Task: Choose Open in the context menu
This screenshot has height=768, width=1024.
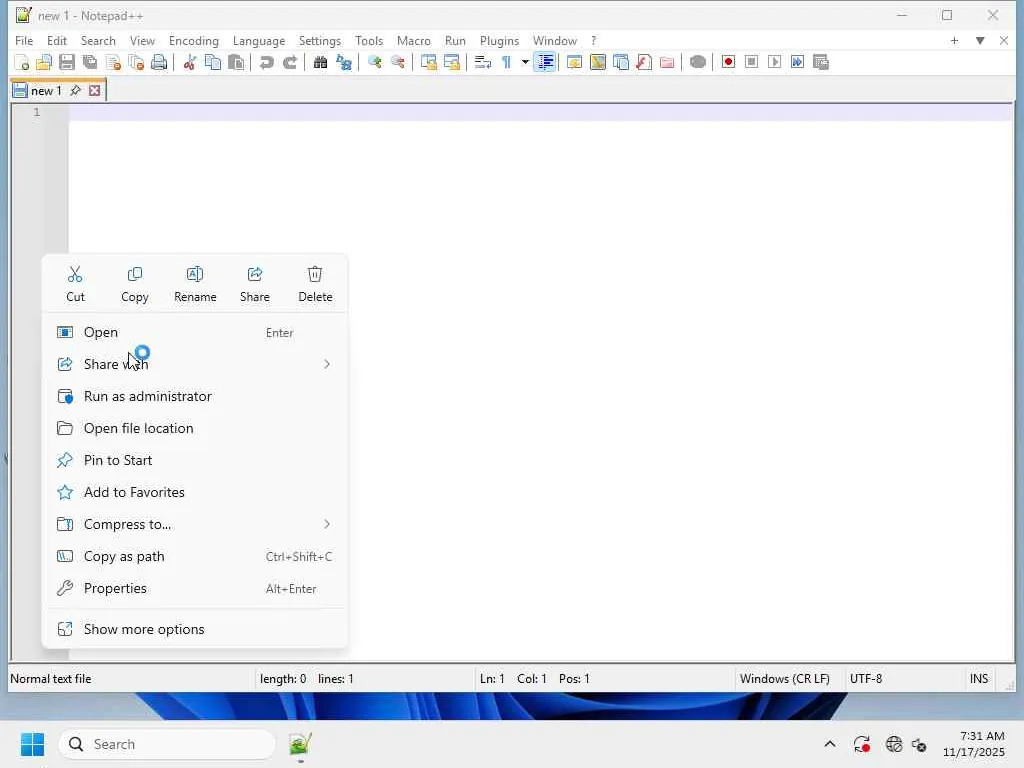Action: (x=195, y=332)
